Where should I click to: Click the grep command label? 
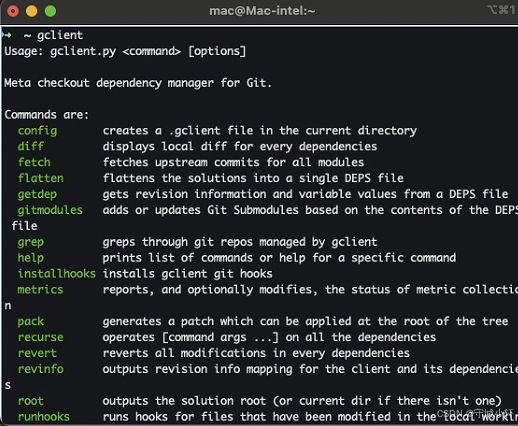coord(31,242)
